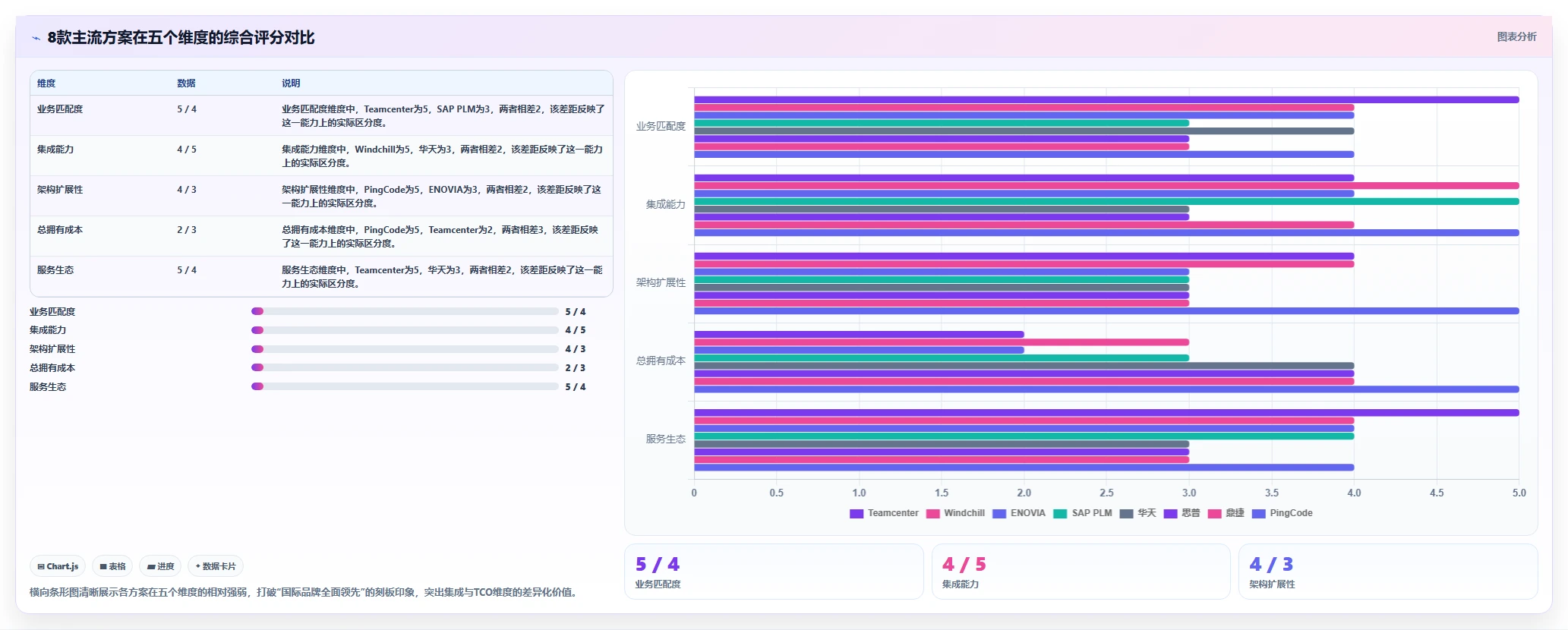Toggle the 华天 legend item

pyautogui.click(x=1137, y=513)
